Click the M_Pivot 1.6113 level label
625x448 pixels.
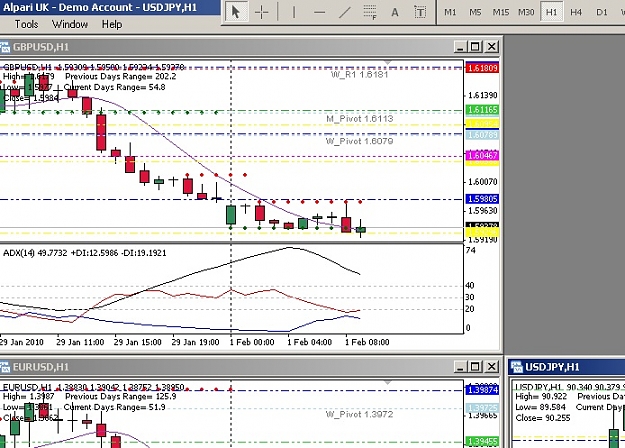[x=360, y=119]
